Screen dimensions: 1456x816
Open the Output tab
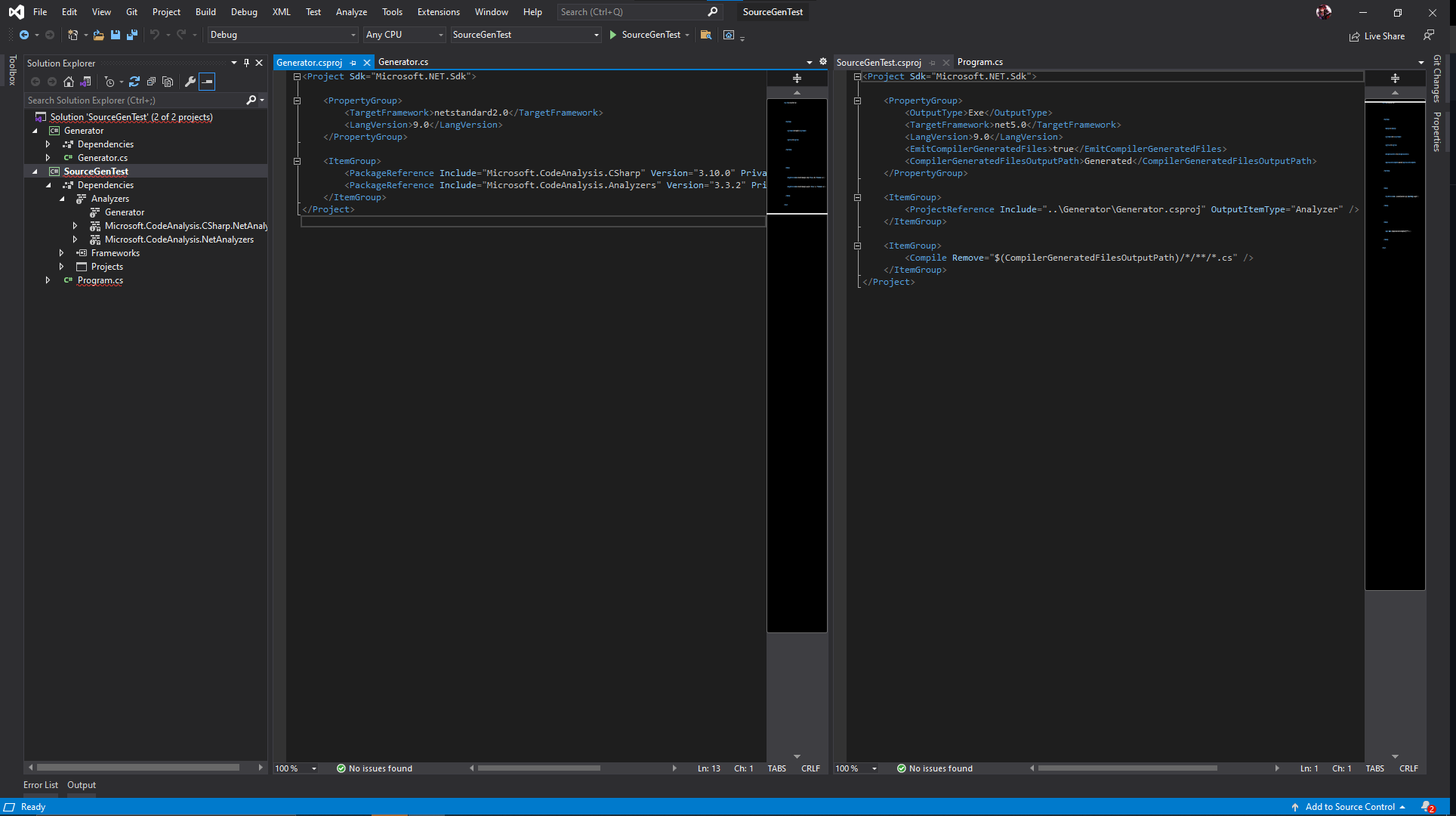82,785
